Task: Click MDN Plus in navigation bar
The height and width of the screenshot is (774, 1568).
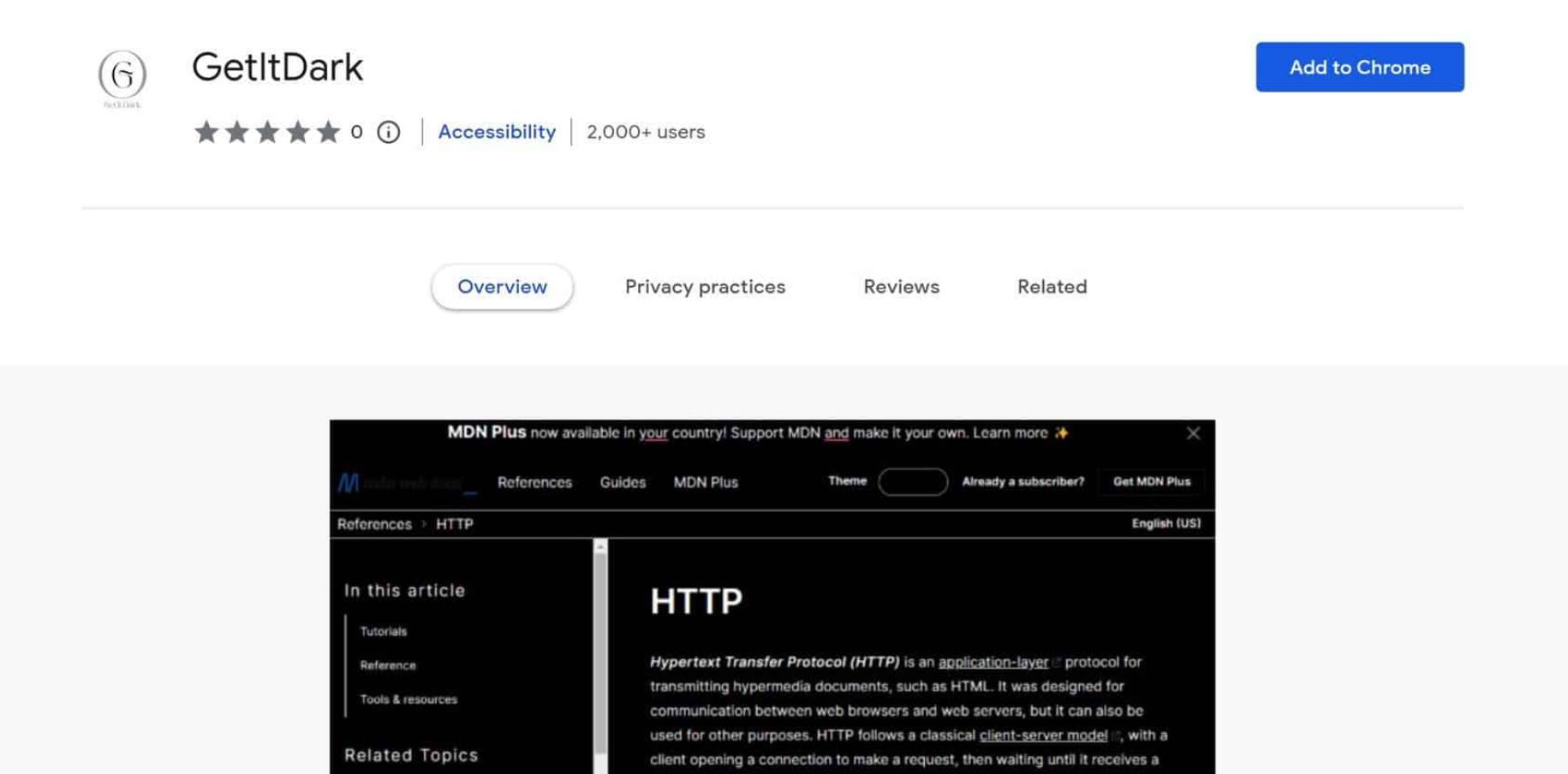Action: [706, 483]
